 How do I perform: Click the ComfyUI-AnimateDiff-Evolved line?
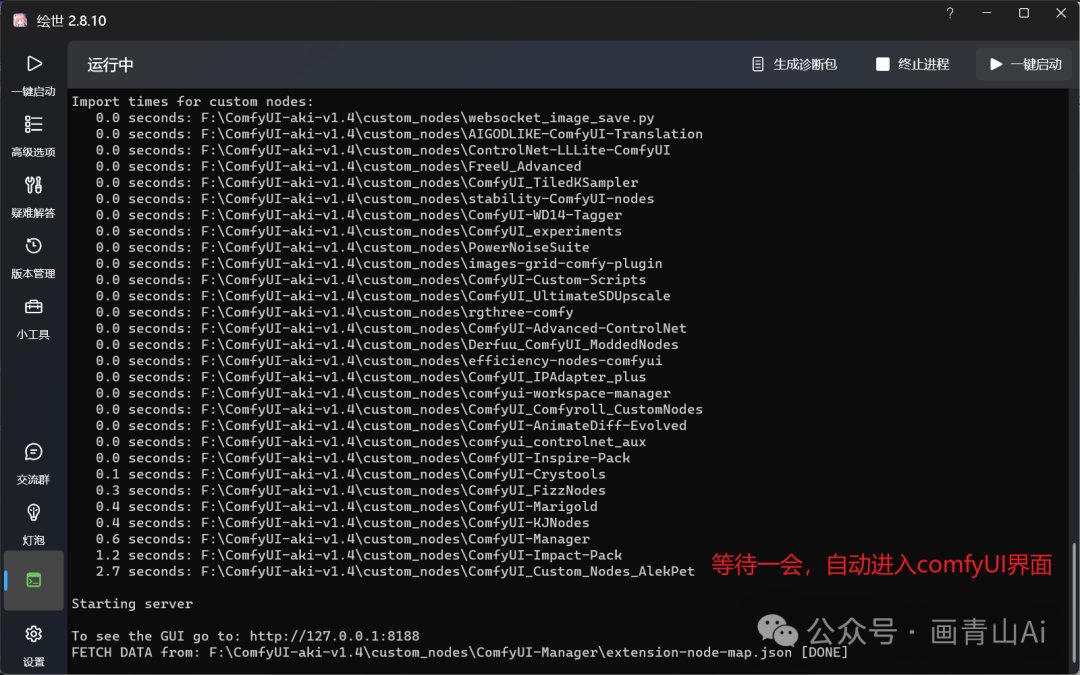click(x=391, y=425)
